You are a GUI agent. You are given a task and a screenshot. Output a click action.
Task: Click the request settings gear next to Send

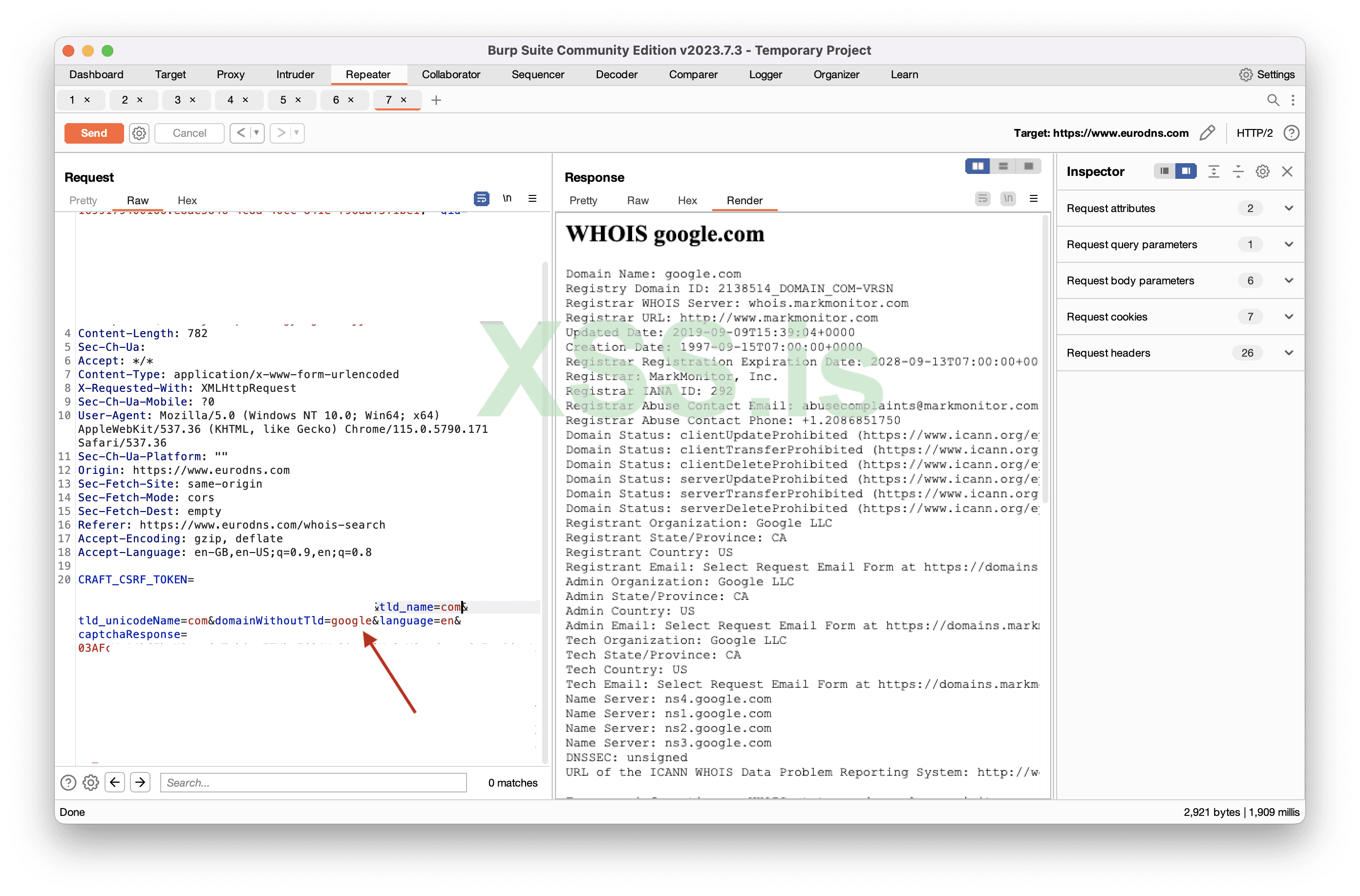[x=139, y=133]
